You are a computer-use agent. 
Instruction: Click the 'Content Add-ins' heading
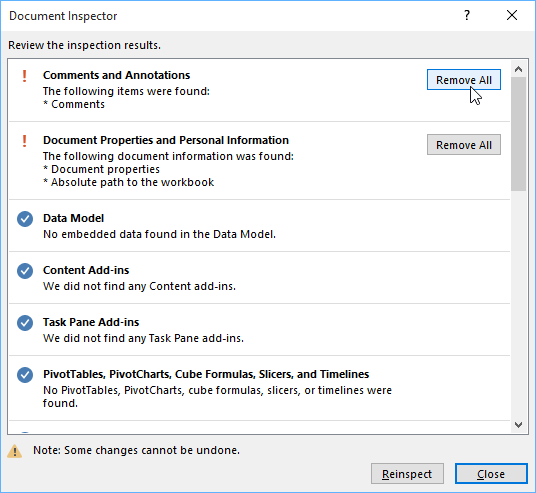coord(86,270)
